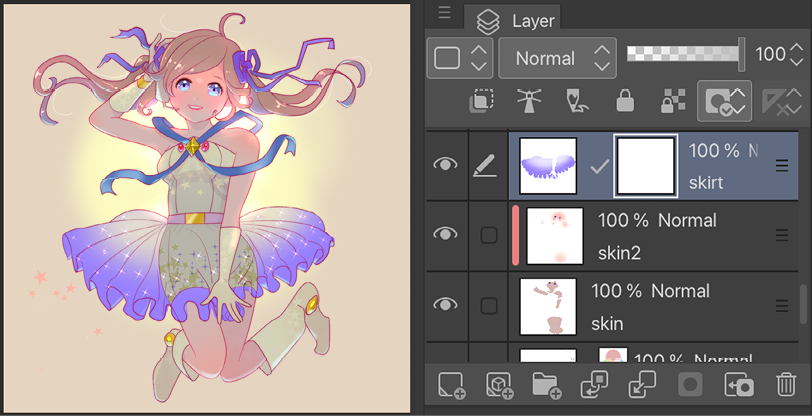Select the skirt layer thumbnail

[548, 166]
